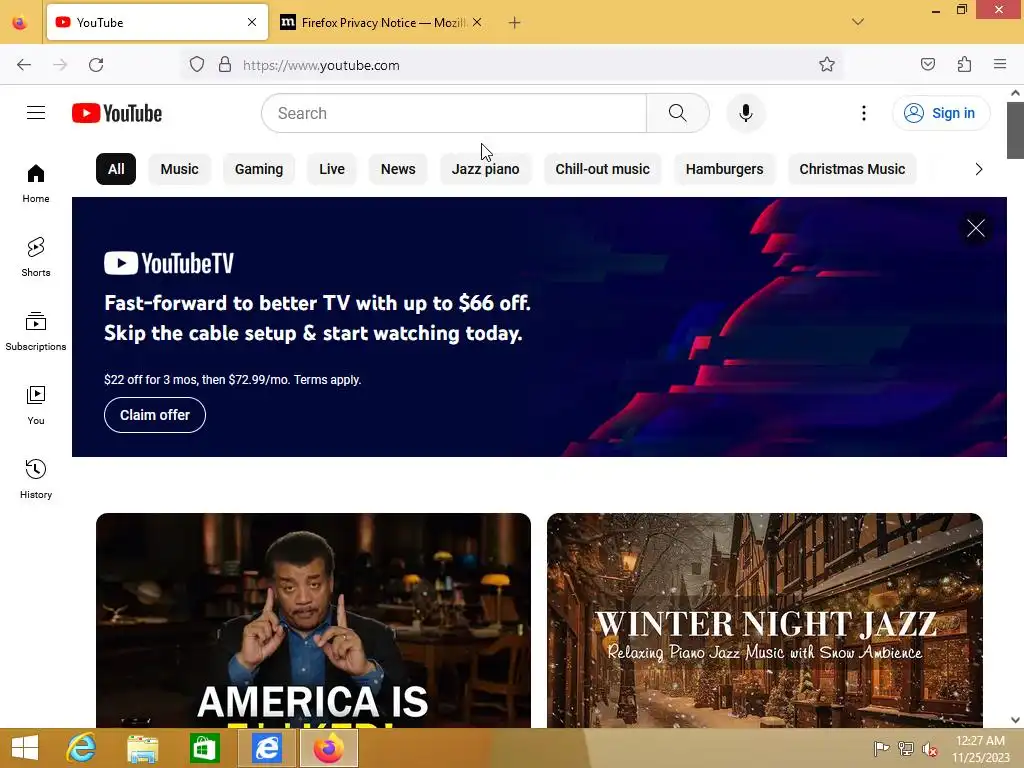Save page to Pocket

click(x=927, y=65)
